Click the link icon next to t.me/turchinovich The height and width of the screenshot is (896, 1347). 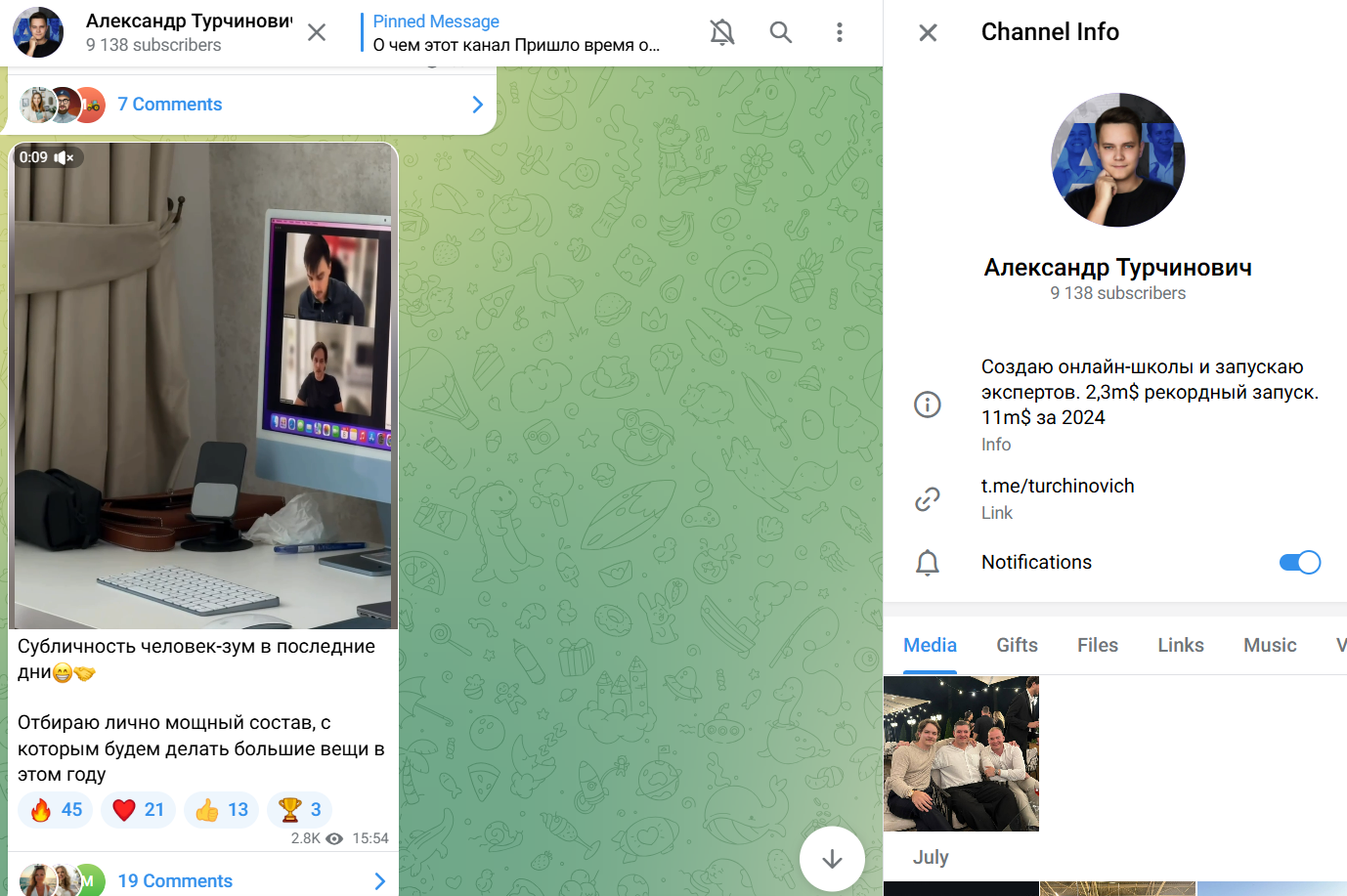(x=927, y=498)
